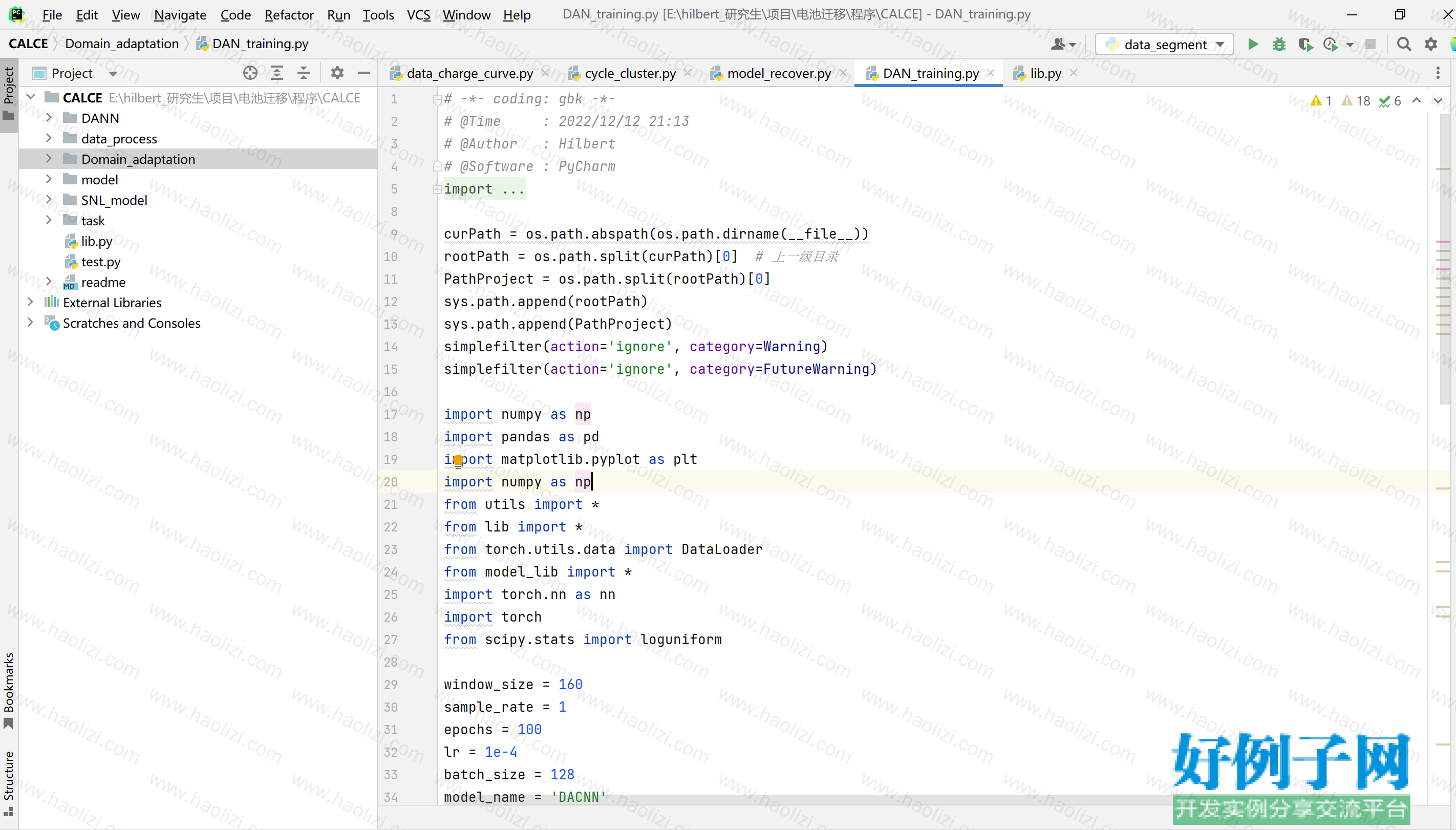Screen dimensions: 1456x830
Task: Go to previous highlighted error arrow
Action: tap(1416, 100)
